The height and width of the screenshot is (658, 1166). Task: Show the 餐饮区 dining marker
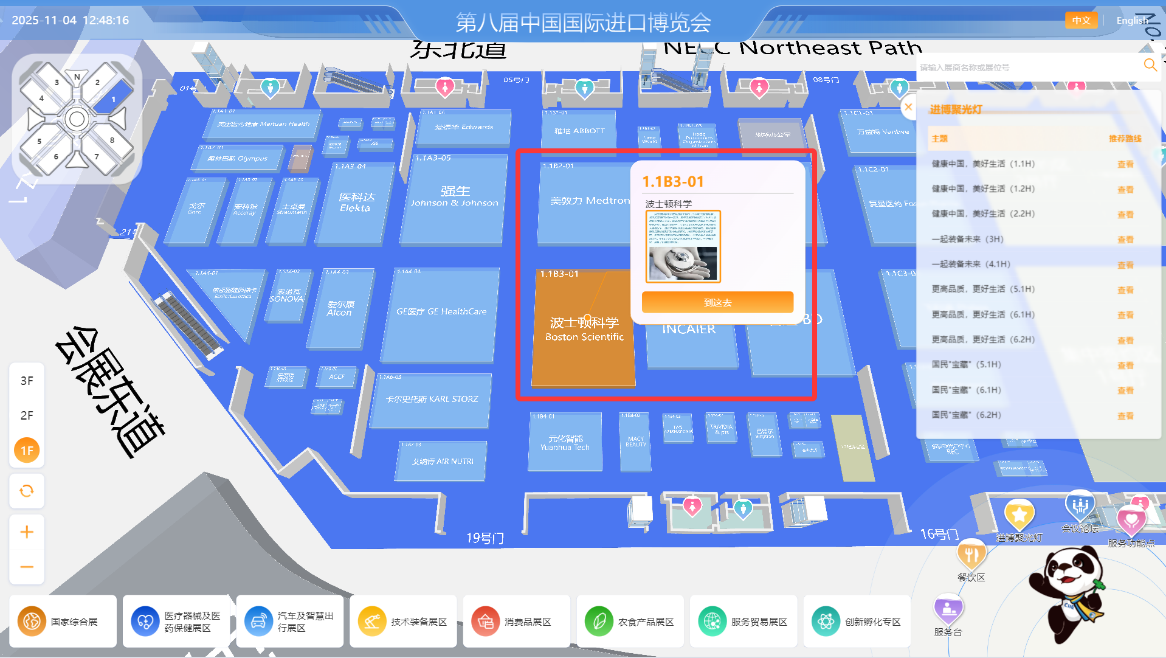click(970, 554)
